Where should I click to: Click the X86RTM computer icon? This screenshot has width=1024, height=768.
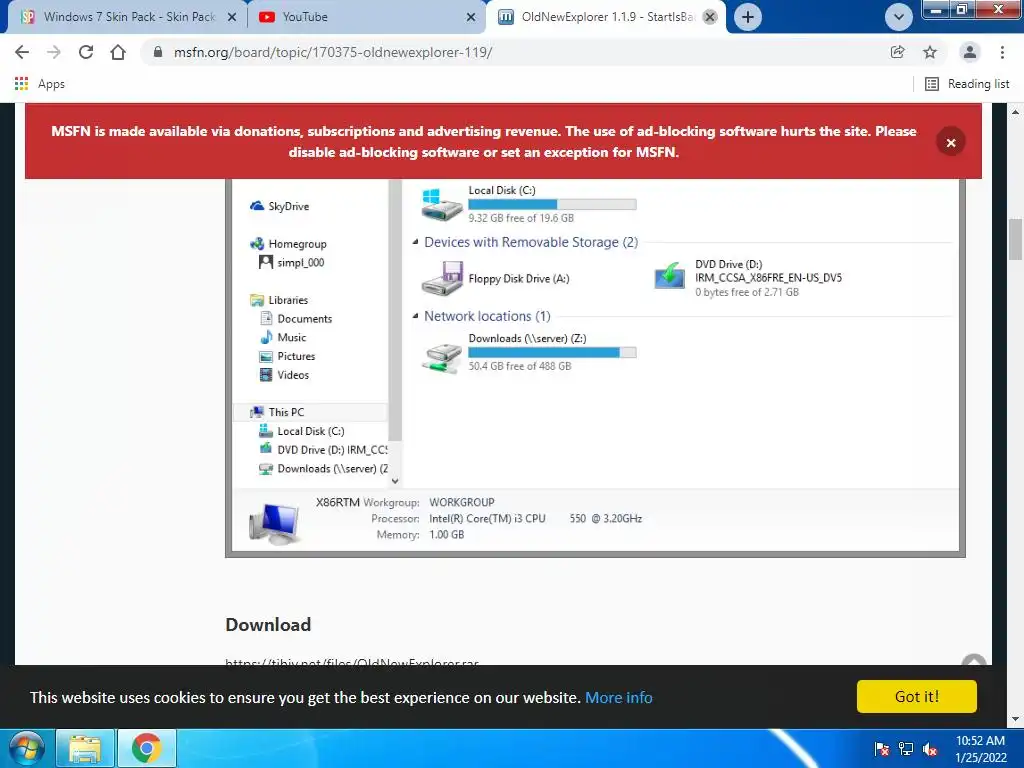[x=274, y=523]
